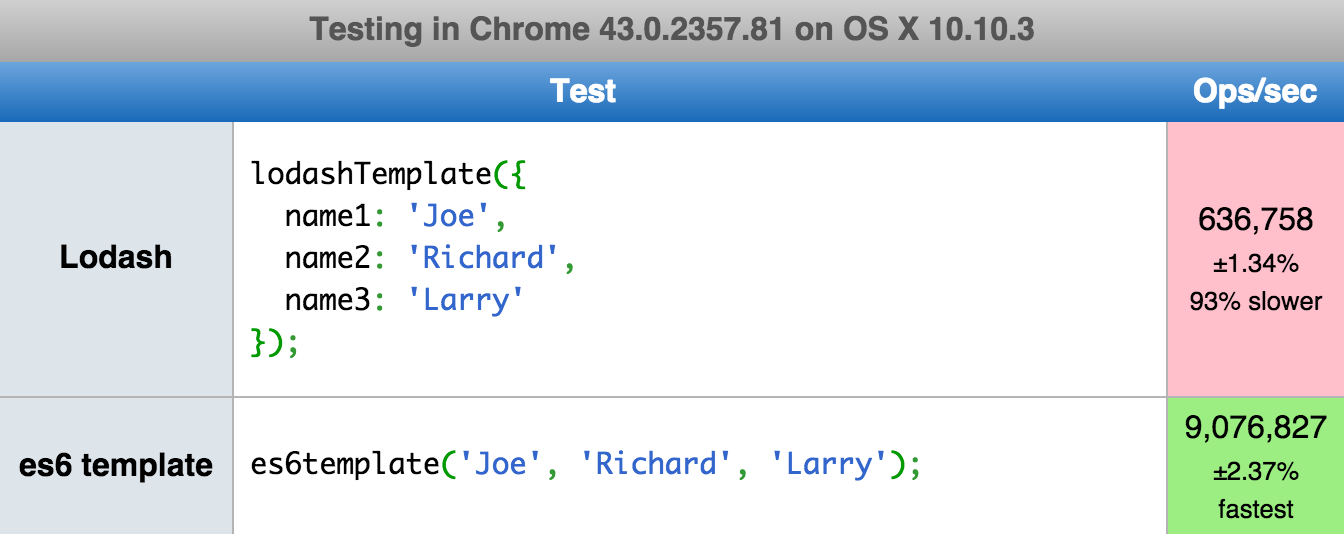Click the 9,076,827 ops/sec result
The height and width of the screenshot is (536, 1344).
pos(1255,429)
